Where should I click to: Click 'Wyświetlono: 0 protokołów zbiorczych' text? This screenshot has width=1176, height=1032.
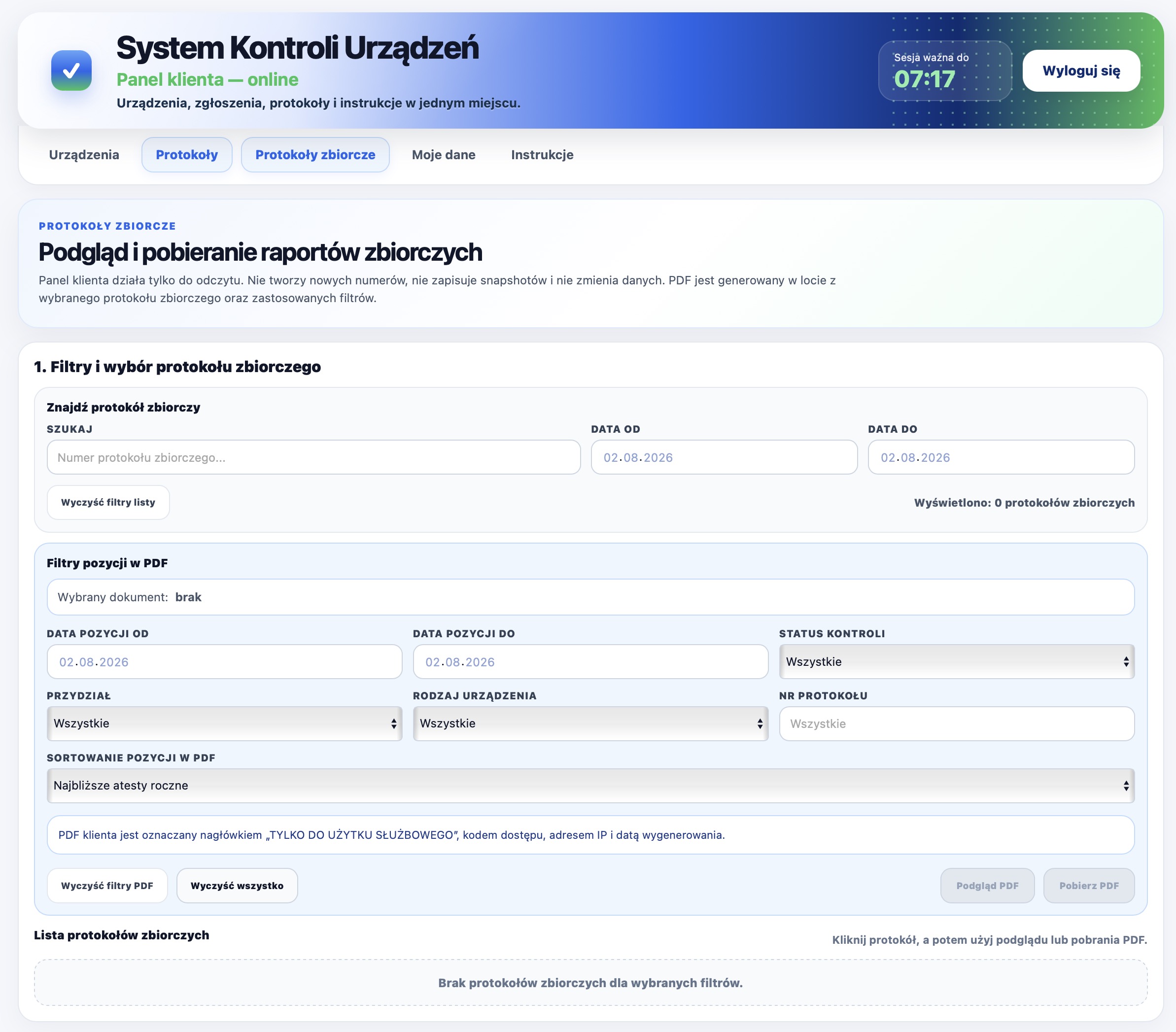tap(1024, 503)
